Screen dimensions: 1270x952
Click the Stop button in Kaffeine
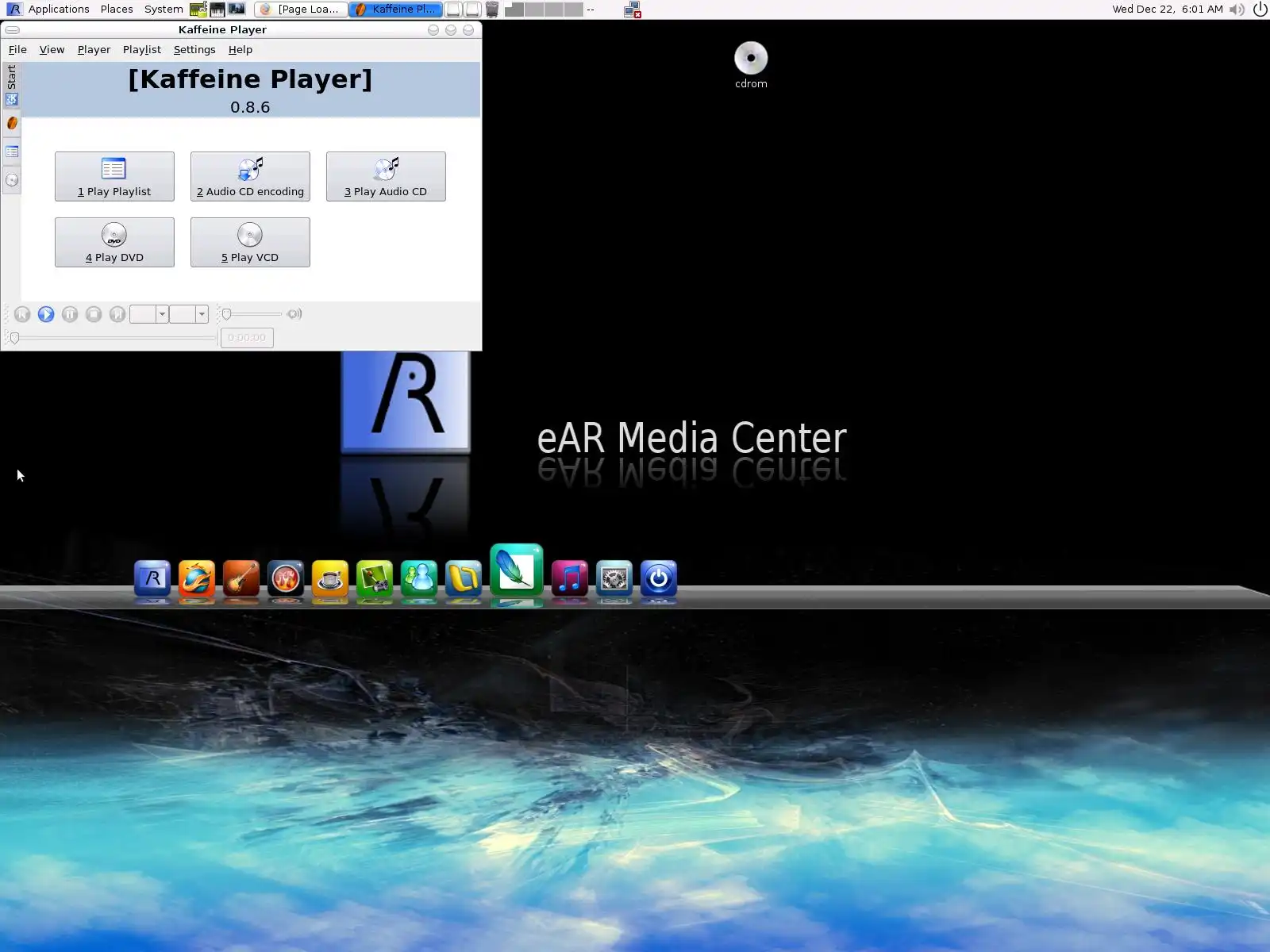coord(94,314)
